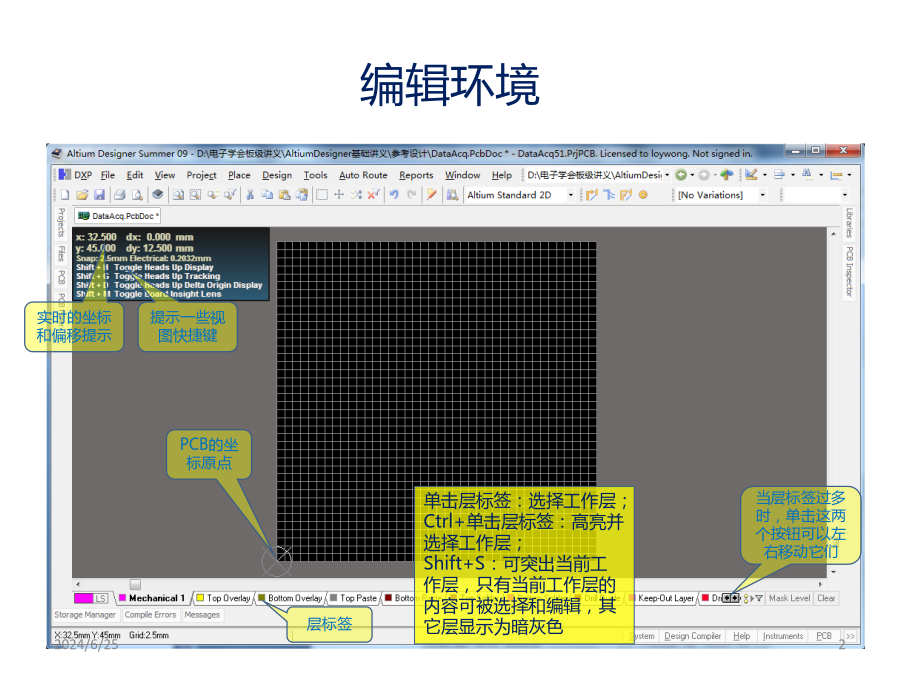Open the Projects side panel tab
The height and width of the screenshot is (675, 900).
coord(61,223)
